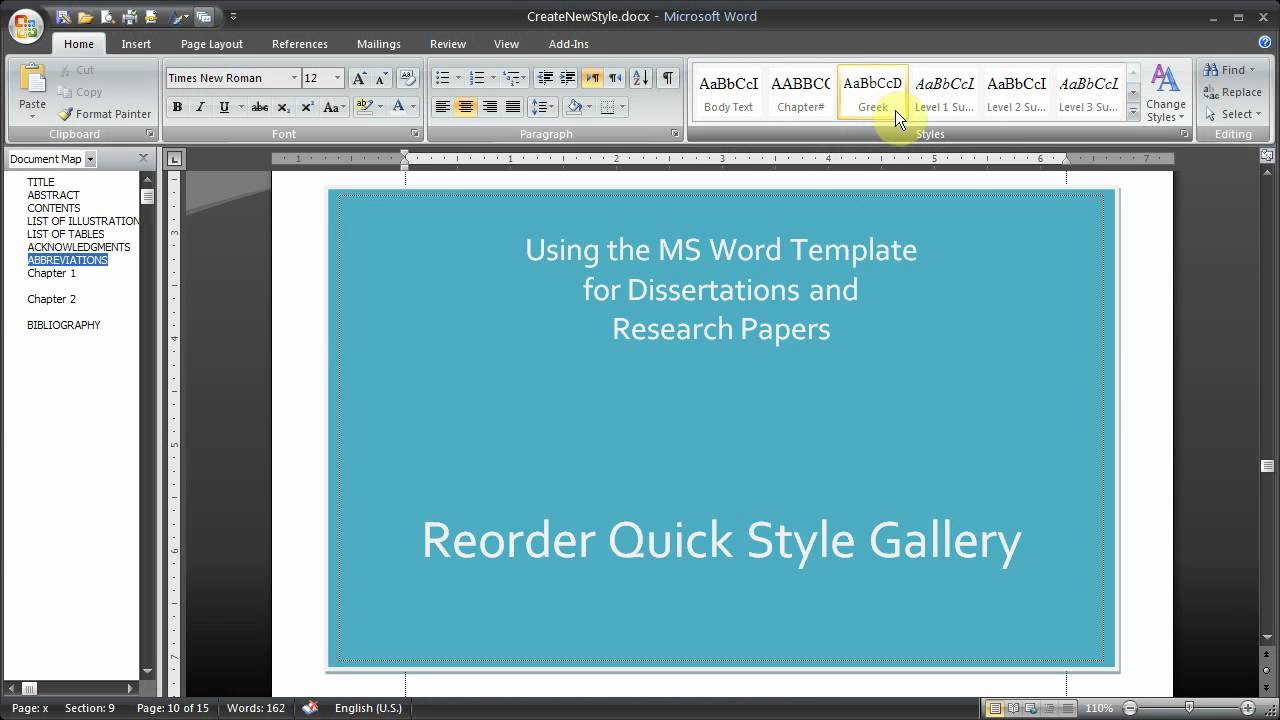Apply the font color
Image resolution: width=1280 pixels, height=720 pixels.
pyautogui.click(x=398, y=107)
